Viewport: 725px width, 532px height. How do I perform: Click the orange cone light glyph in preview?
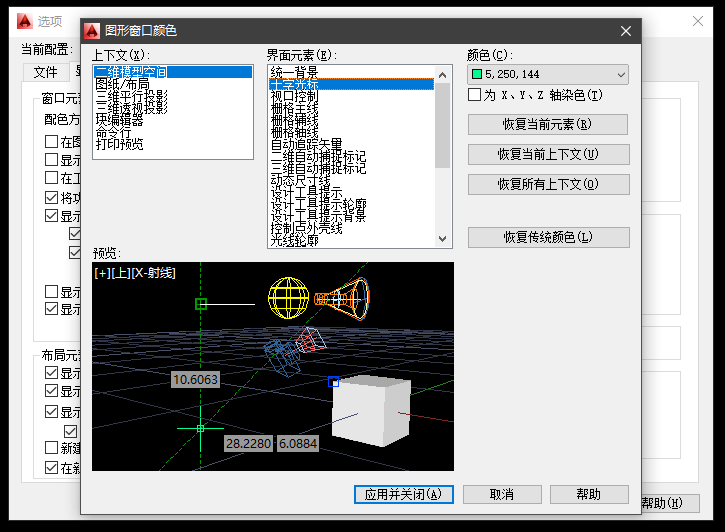coord(342,297)
